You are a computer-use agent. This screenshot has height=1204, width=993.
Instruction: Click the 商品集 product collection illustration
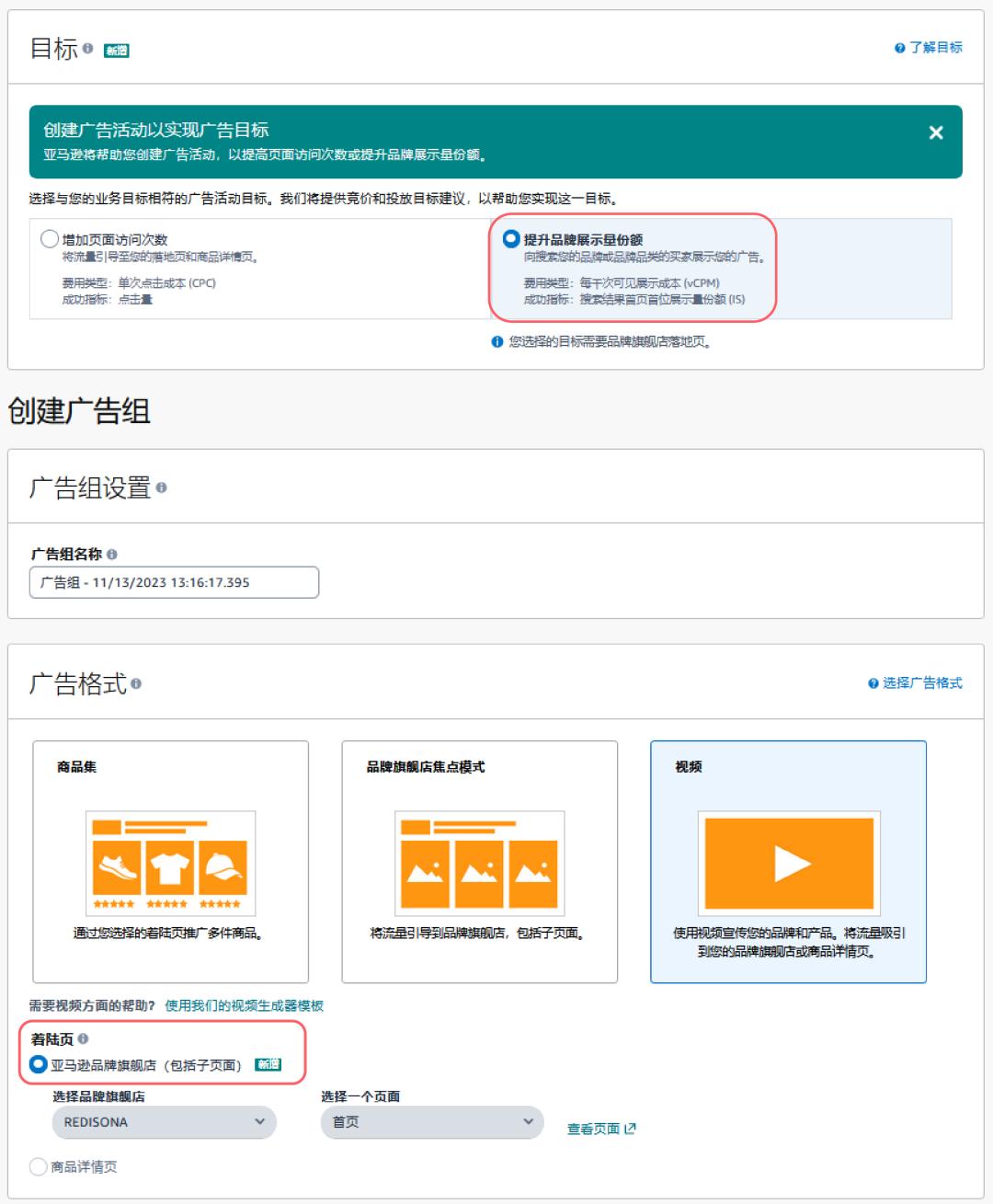(170, 863)
